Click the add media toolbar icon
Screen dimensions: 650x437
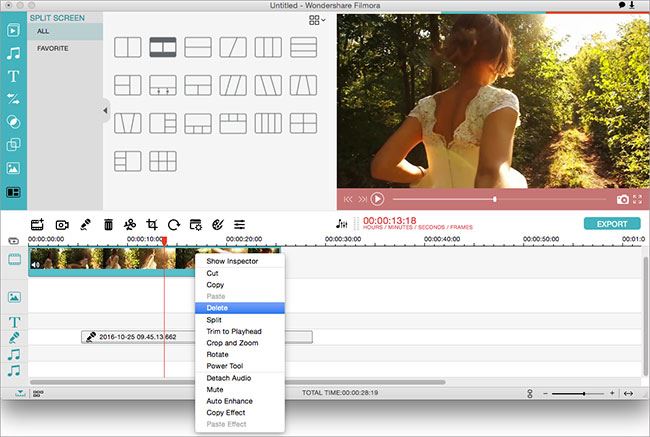tap(37, 224)
